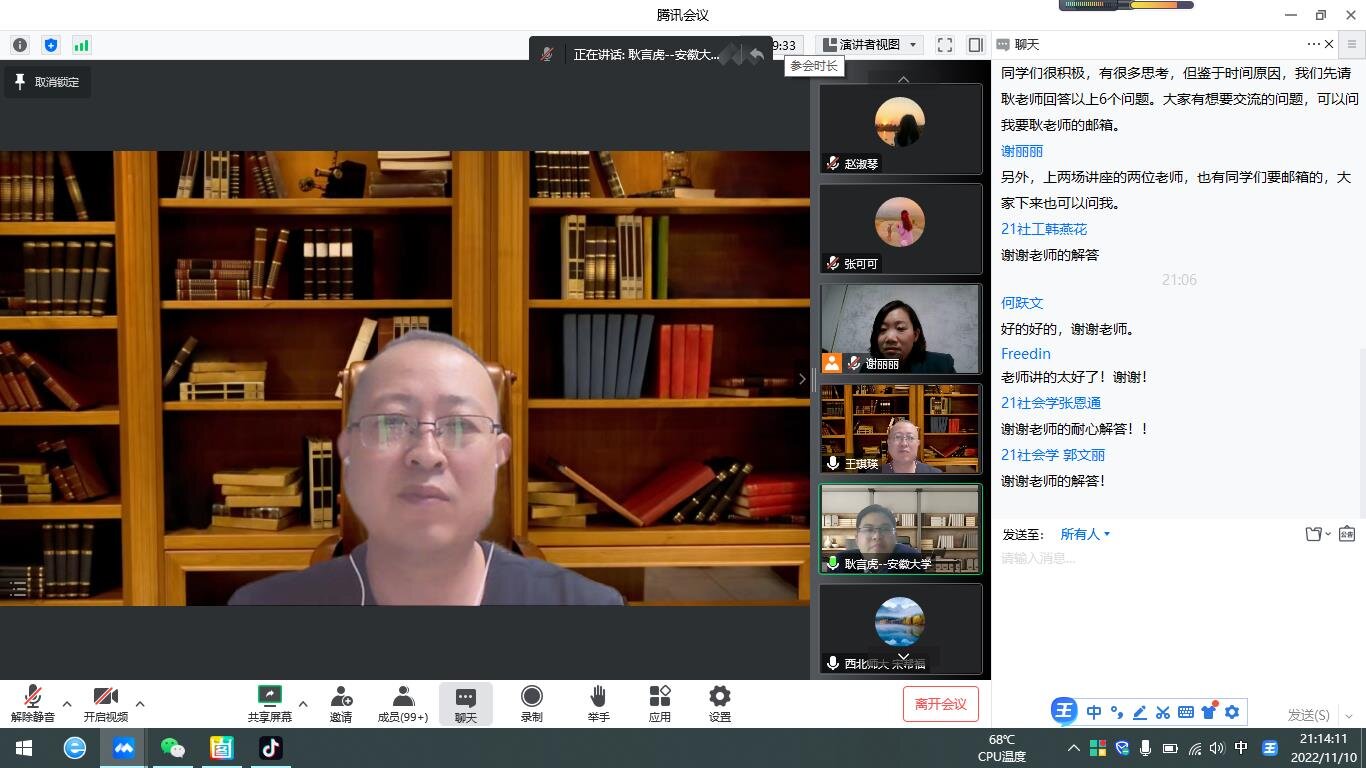Open the 所有人 recipient dropdown

(1085, 534)
